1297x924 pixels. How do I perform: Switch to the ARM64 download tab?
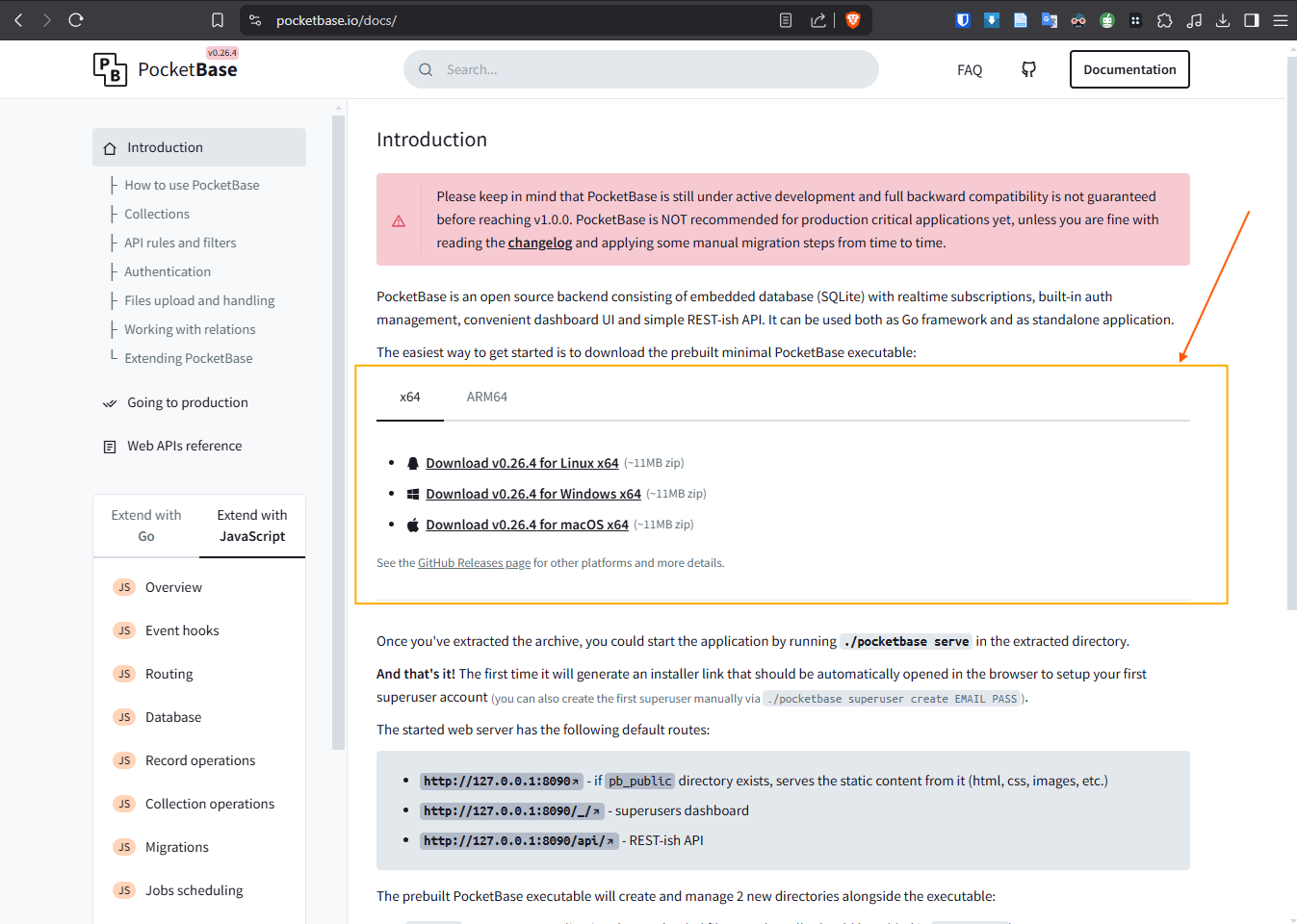(487, 397)
